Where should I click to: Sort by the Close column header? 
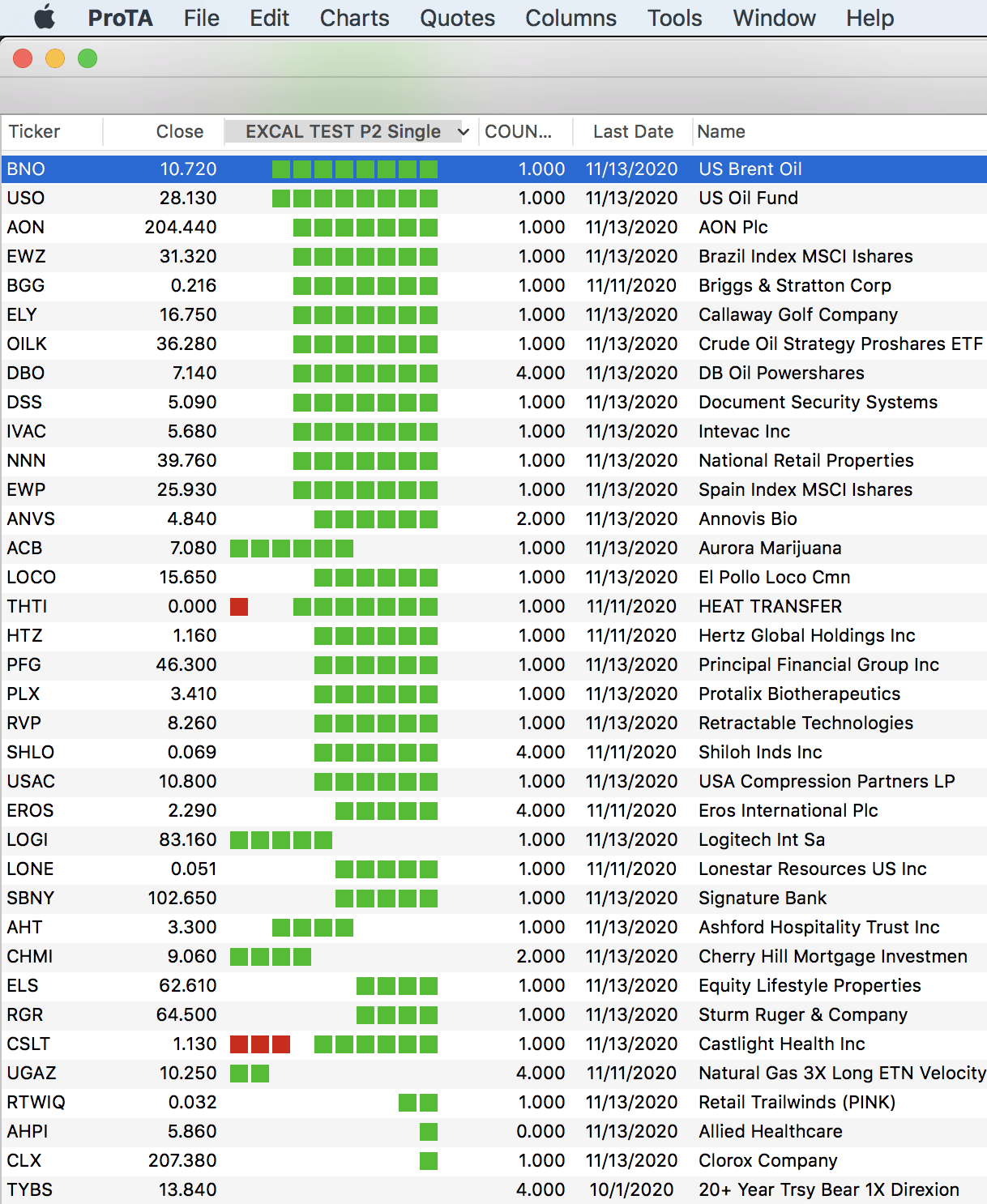[x=179, y=132]
